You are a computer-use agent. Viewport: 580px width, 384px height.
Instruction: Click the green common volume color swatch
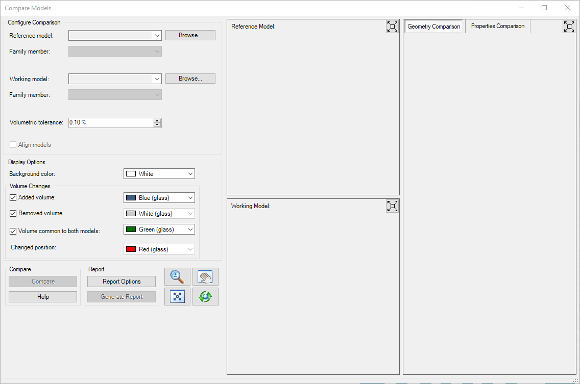[131, 229]
